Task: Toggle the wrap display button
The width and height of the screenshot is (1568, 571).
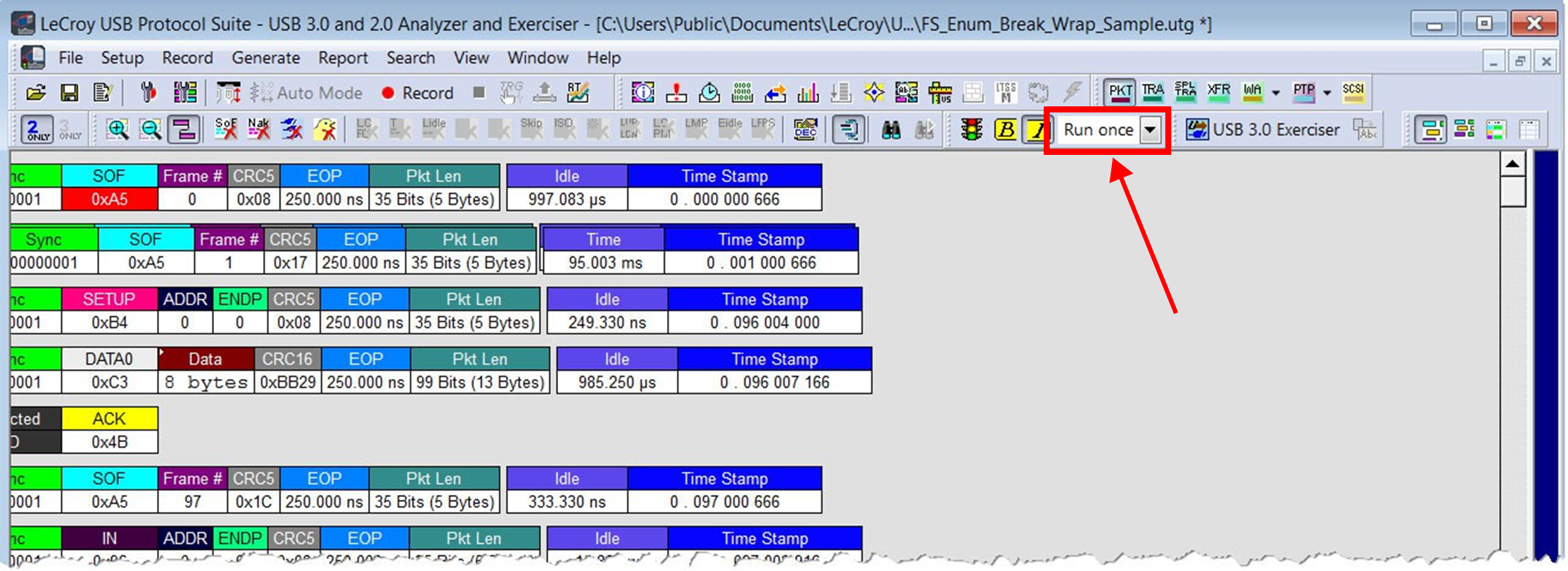Action: (184, 130)
